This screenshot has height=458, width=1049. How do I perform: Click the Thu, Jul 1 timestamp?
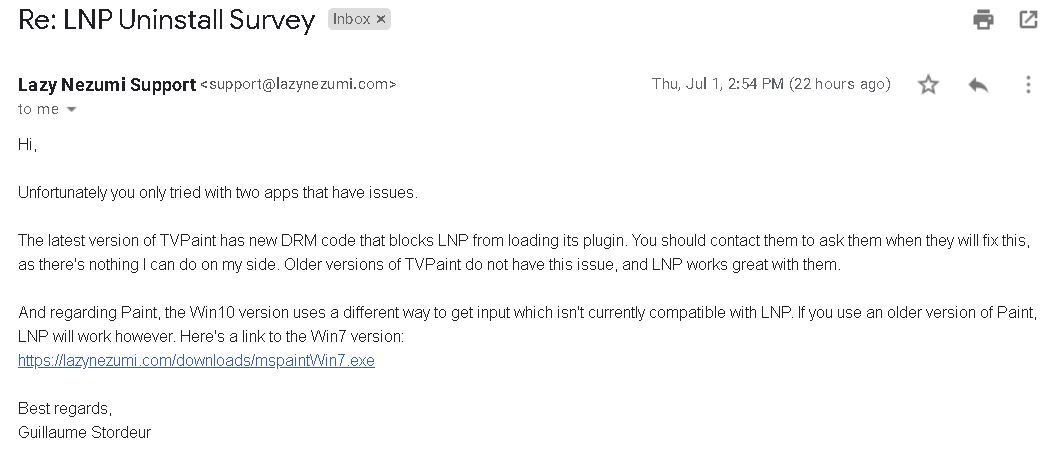point(771,84)
